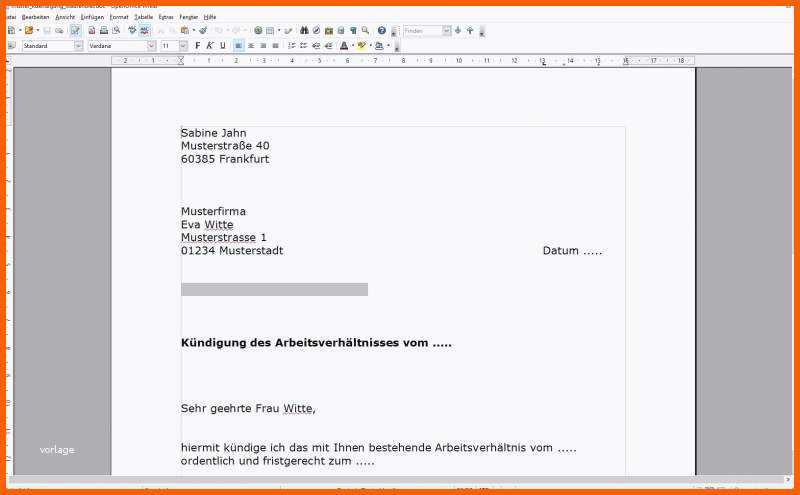Select justified paragraph alignment button
800x495 pixels.
[x=276, y=46]
